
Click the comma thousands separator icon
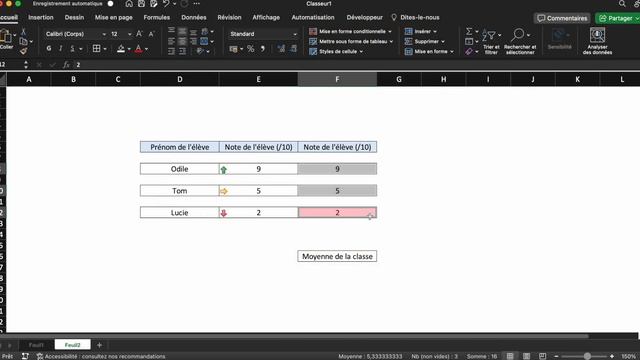coord(262,49)
